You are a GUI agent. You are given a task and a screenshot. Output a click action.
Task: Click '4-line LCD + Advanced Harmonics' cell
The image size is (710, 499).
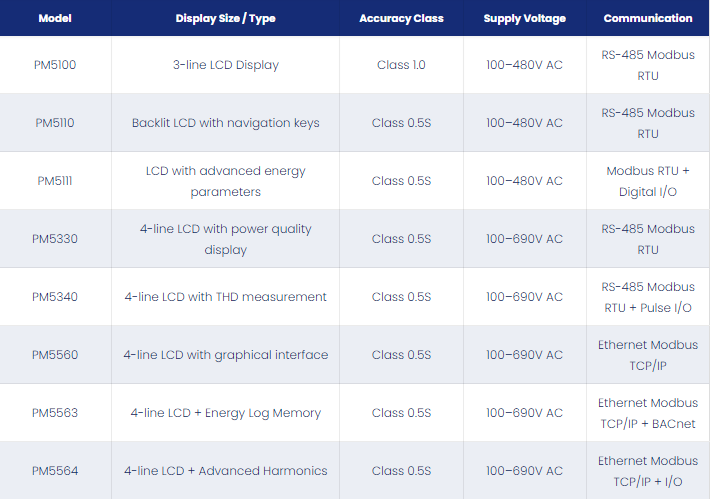225,470
